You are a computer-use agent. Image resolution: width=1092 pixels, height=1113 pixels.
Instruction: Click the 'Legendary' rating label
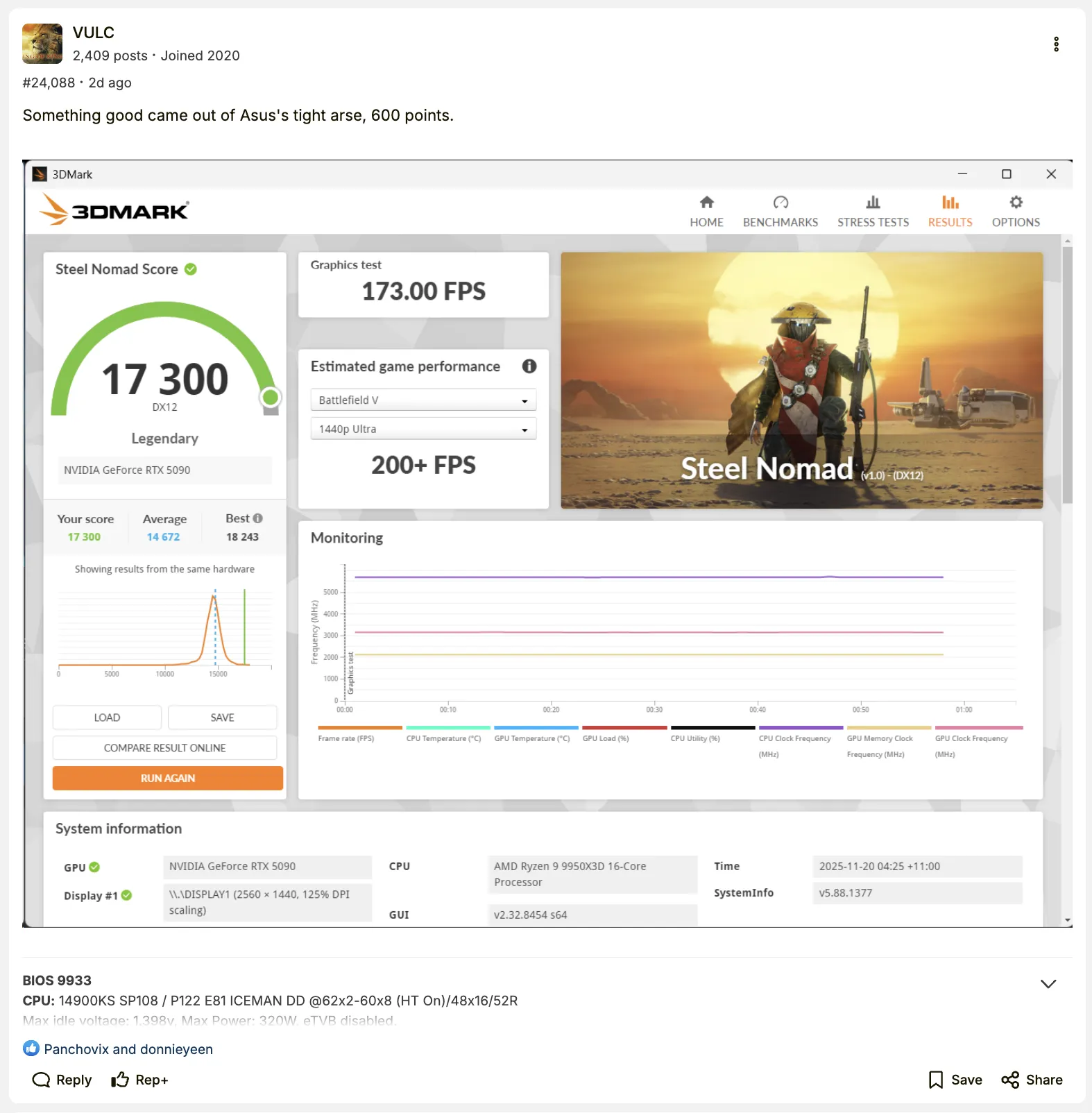click(165, 439)
